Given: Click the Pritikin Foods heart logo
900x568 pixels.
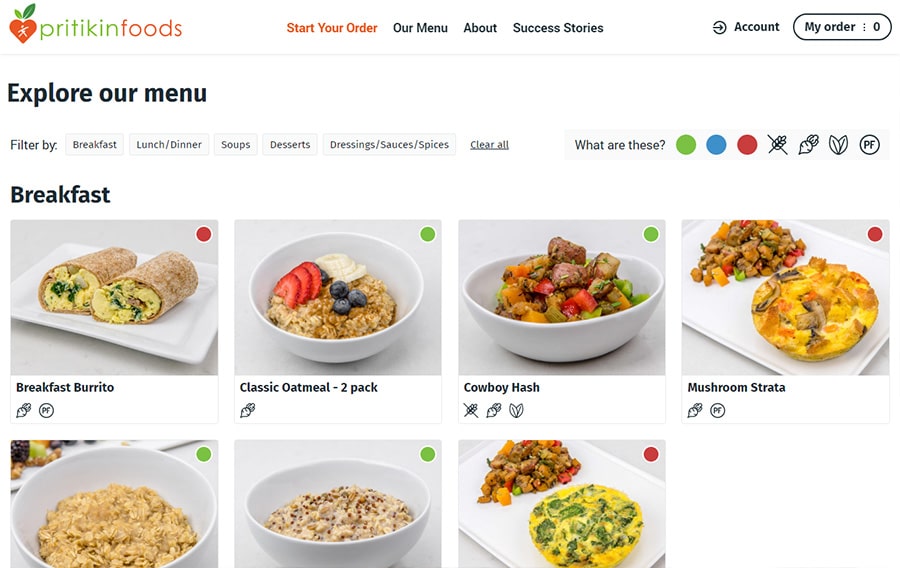Looking at the screenshot, I should coord(23,24).
